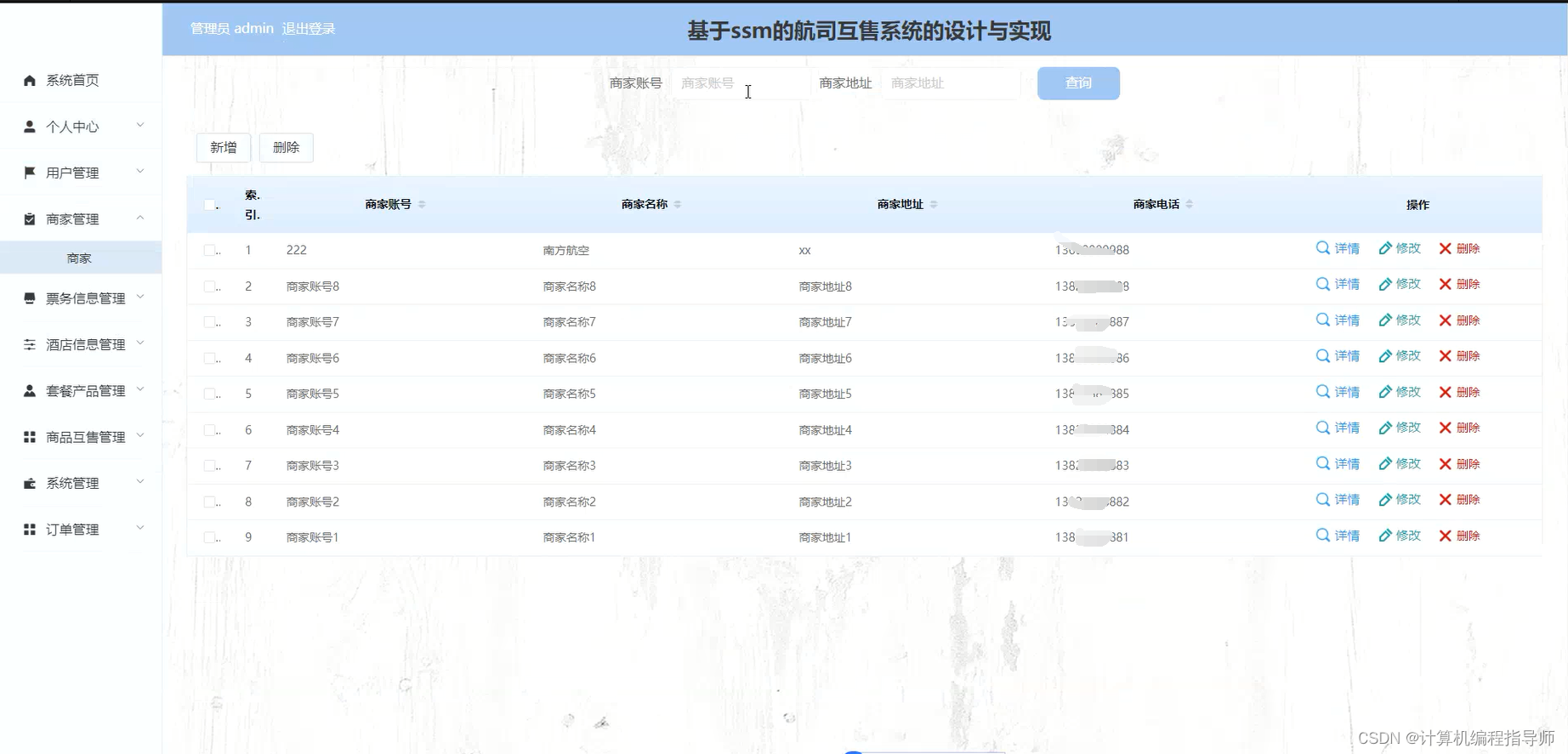Image resolution: width=1568 pixels, height=754 pixels.
Task: Click the cell 南方航空
Action: [565, 250]
